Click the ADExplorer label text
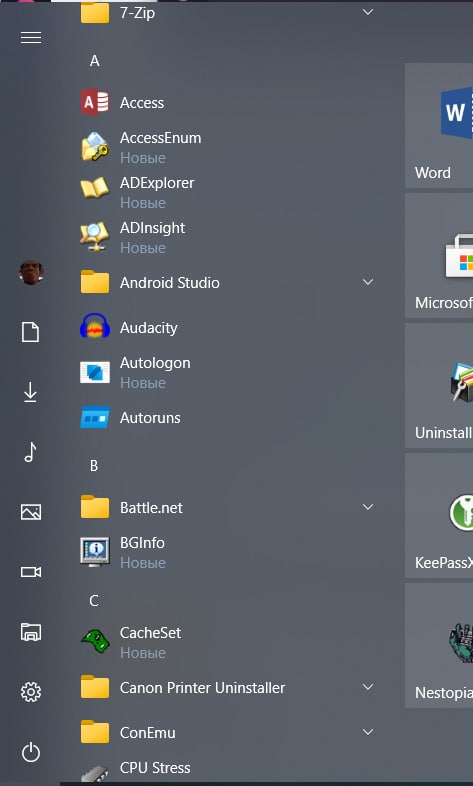Viewport: 473px width, 786px height. (157, 183)
